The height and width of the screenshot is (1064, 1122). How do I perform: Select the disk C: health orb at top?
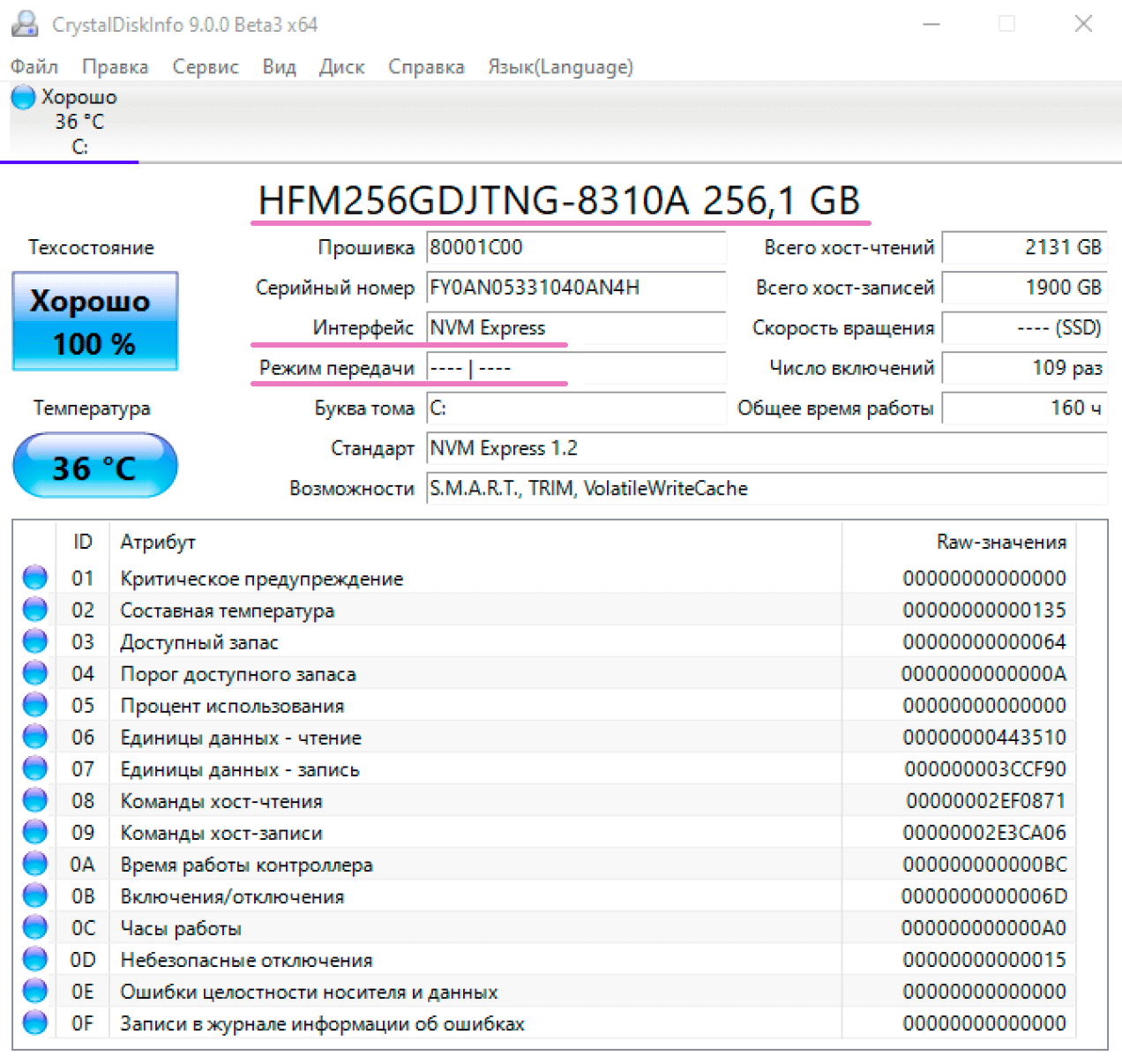coord(24,97)
